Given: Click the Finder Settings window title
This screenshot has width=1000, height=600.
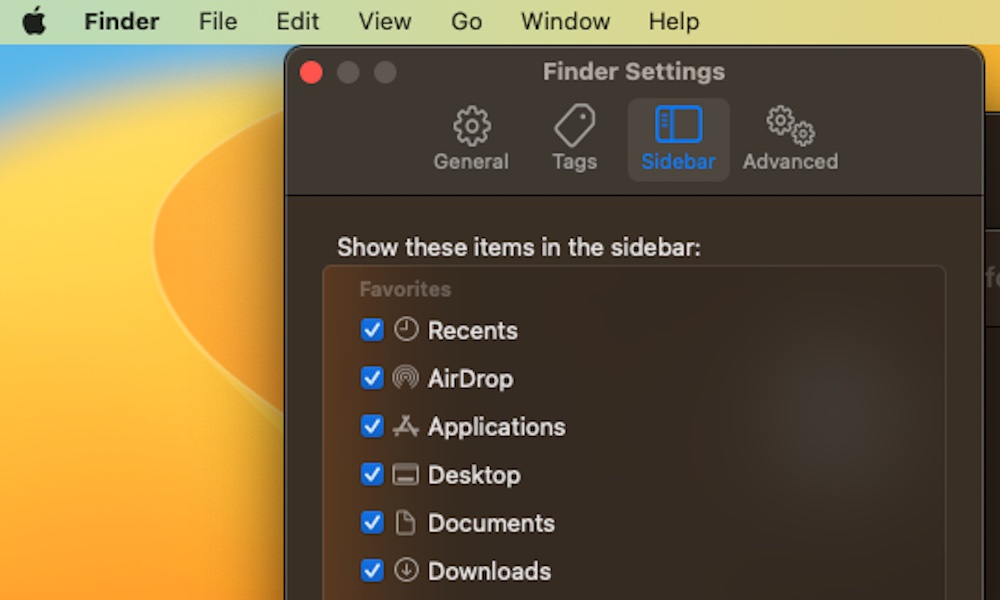Looking at the screenshot, I should [634, 71].
